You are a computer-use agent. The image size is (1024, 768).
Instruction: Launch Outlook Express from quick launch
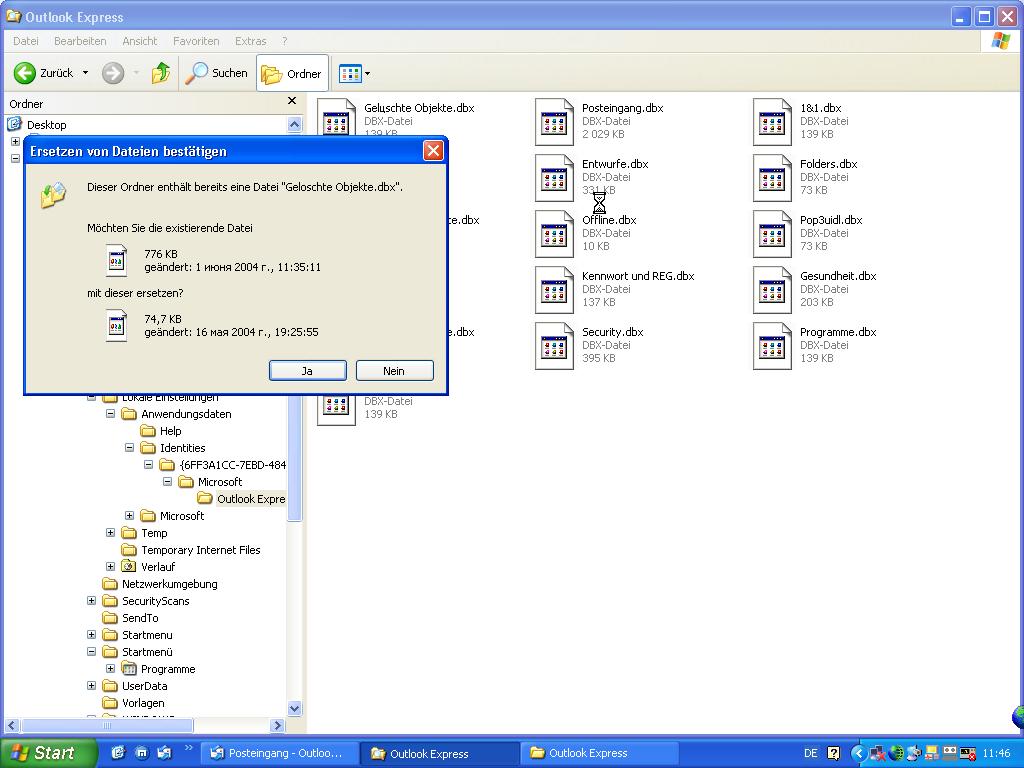point(164,753)
